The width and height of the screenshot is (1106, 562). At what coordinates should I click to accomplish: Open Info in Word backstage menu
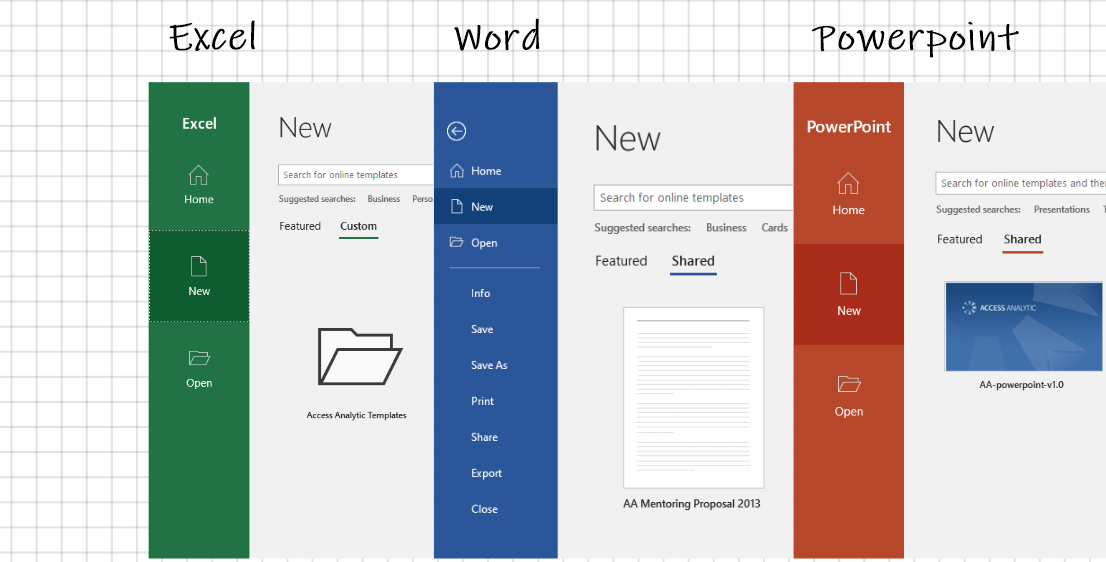click(x=480, y=293)
